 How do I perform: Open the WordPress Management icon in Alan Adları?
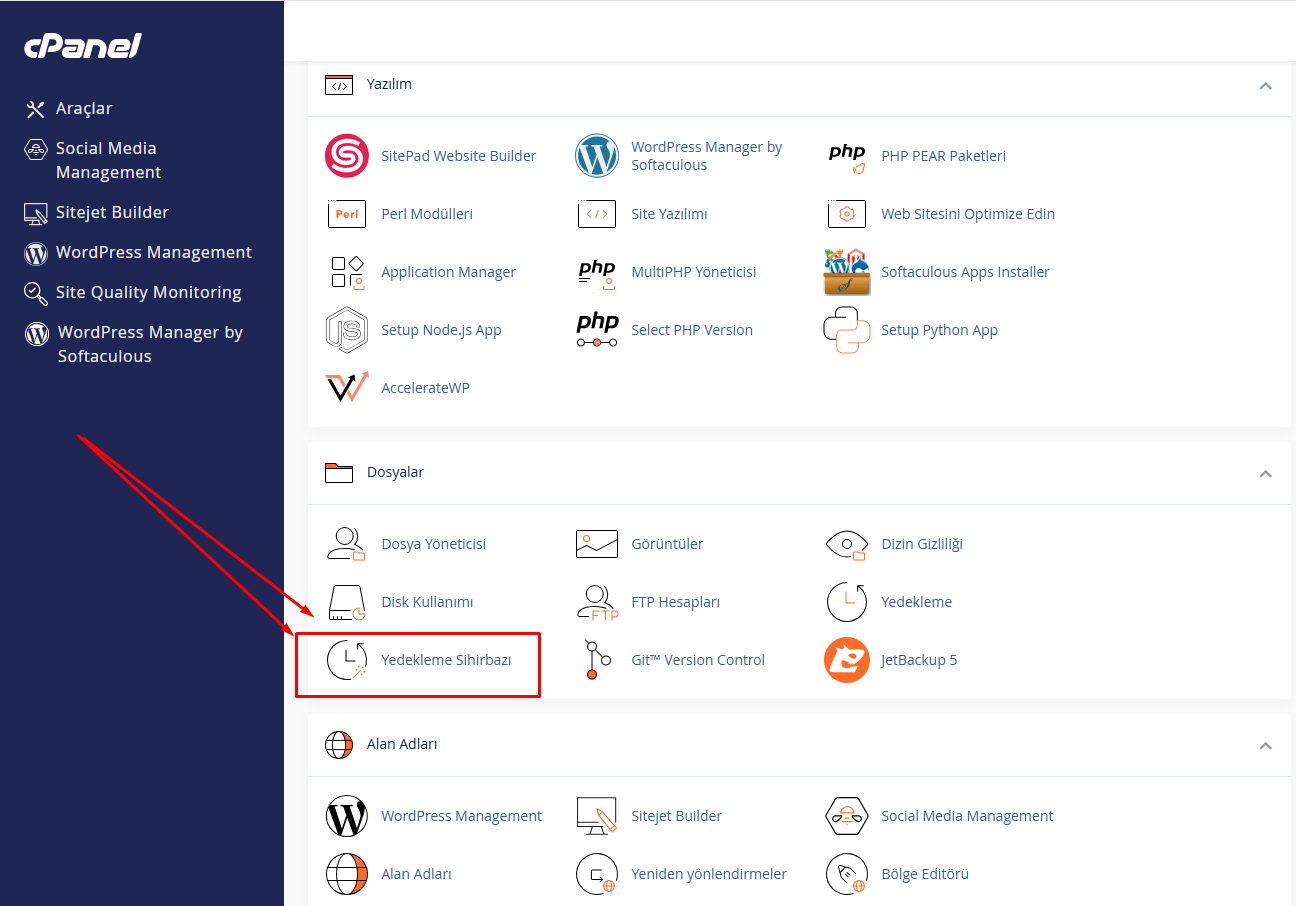point(347,816)
